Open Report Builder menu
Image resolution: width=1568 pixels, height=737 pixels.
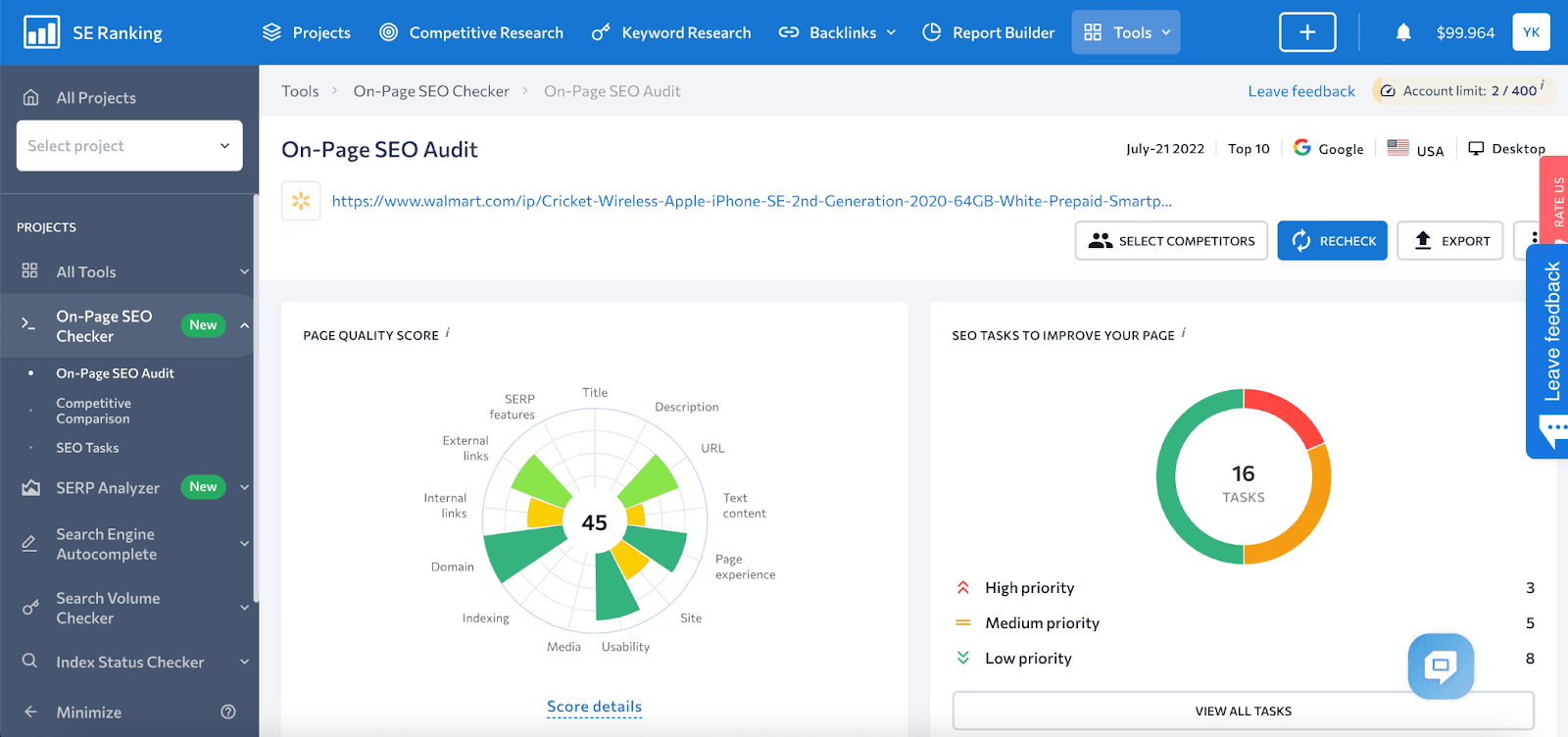click(989, 32)
